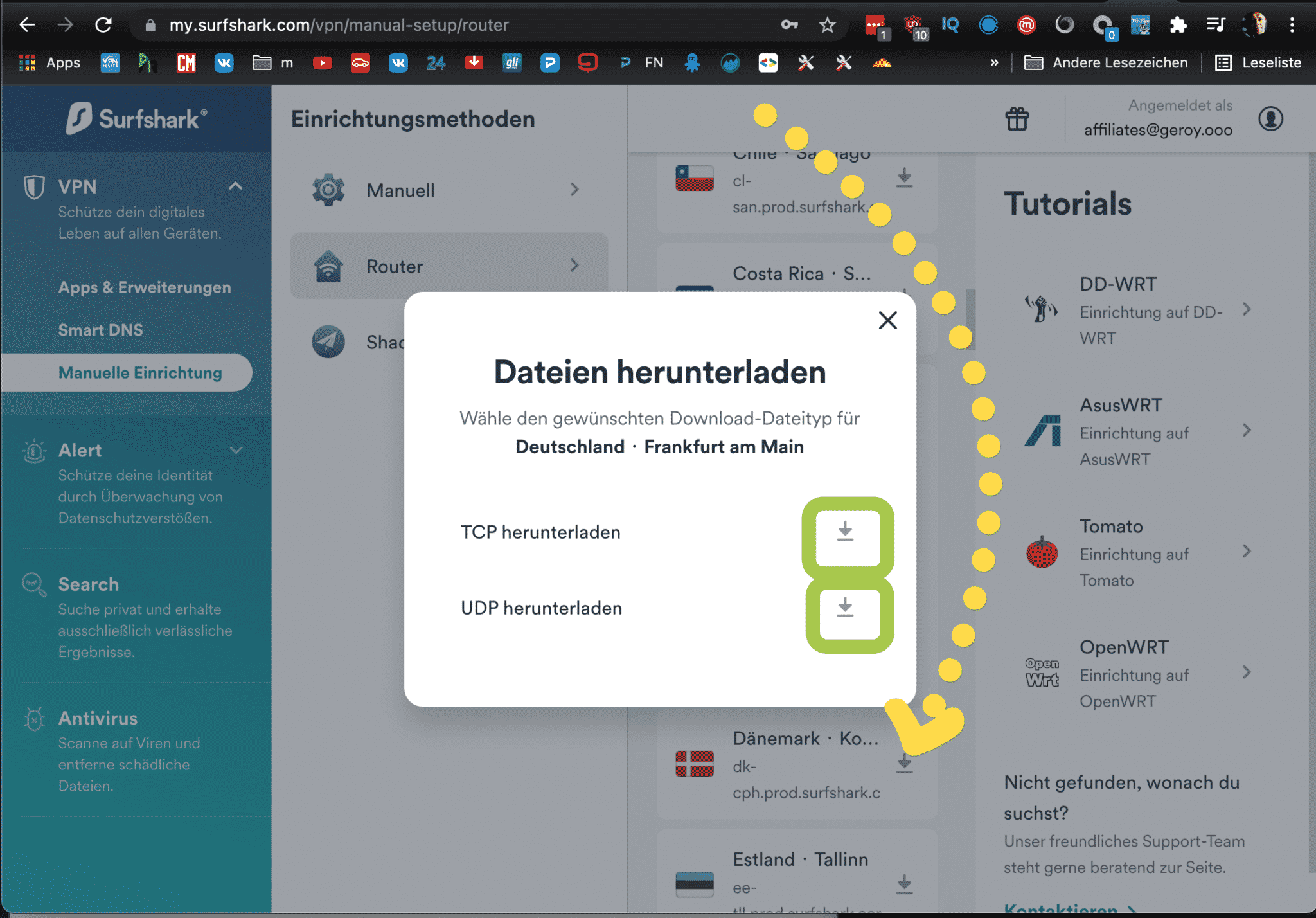Viewport: 1316px width, 918px height.
Task: Open the saved passwords key icon
Action: point(790,25)
